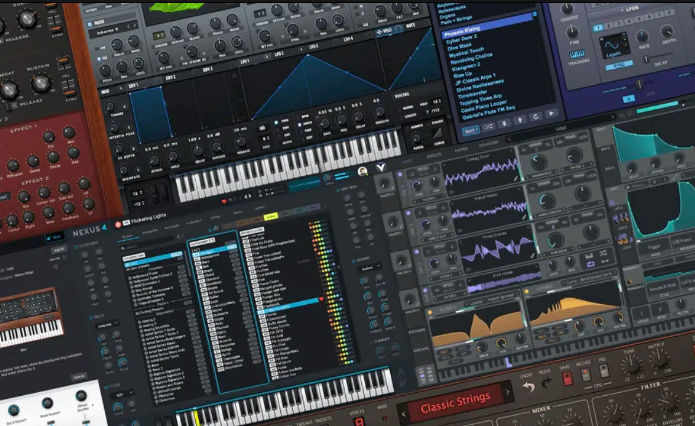This screenshot has height=426, width=695.
Task: Open Nexus filter type dropdown
Action: pyautogui.click(x=123, y=395)
